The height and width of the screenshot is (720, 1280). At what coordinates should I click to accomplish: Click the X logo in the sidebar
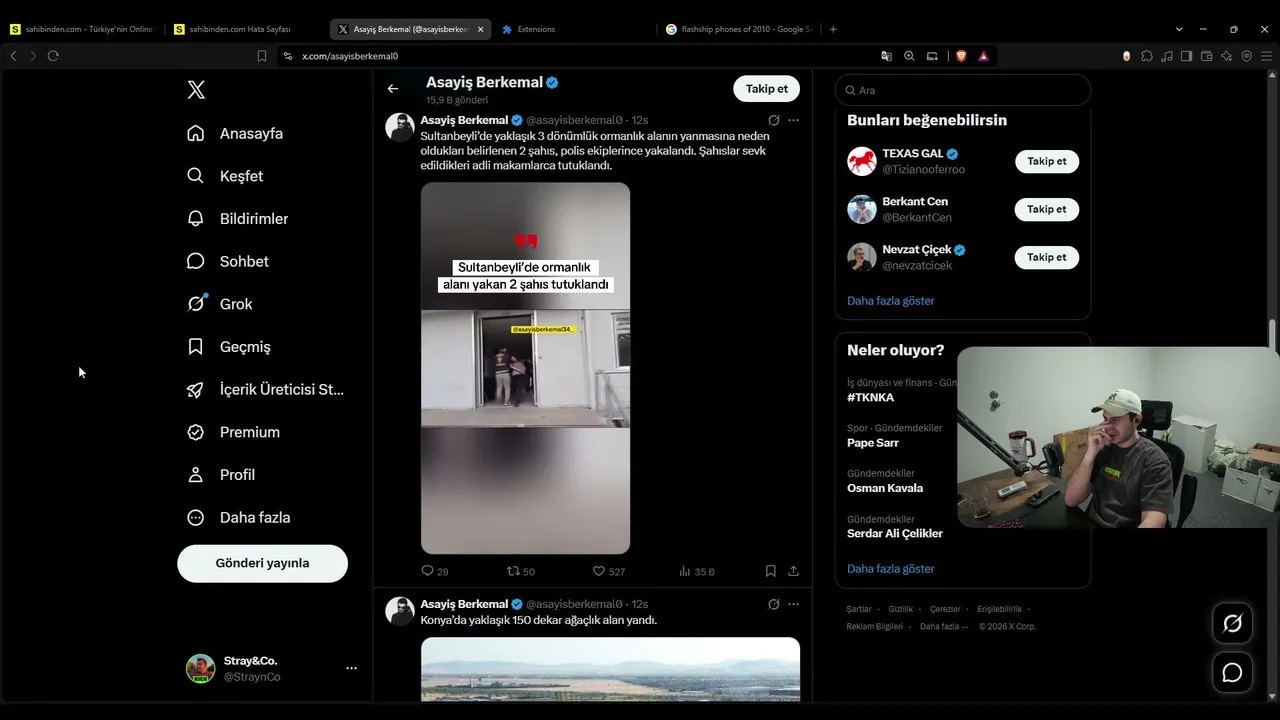[x=196, y=90]
